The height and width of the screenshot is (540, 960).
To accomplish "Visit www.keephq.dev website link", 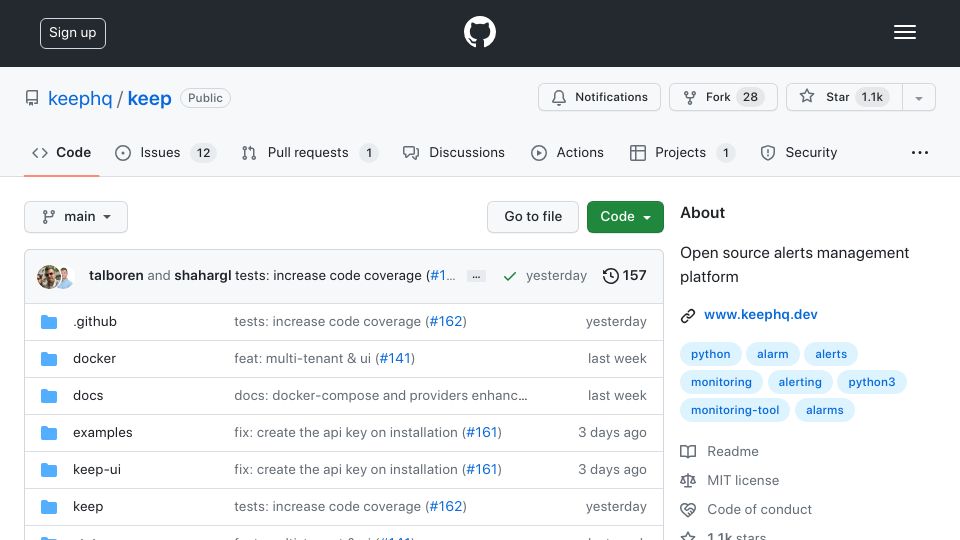I will click(760, 315).
